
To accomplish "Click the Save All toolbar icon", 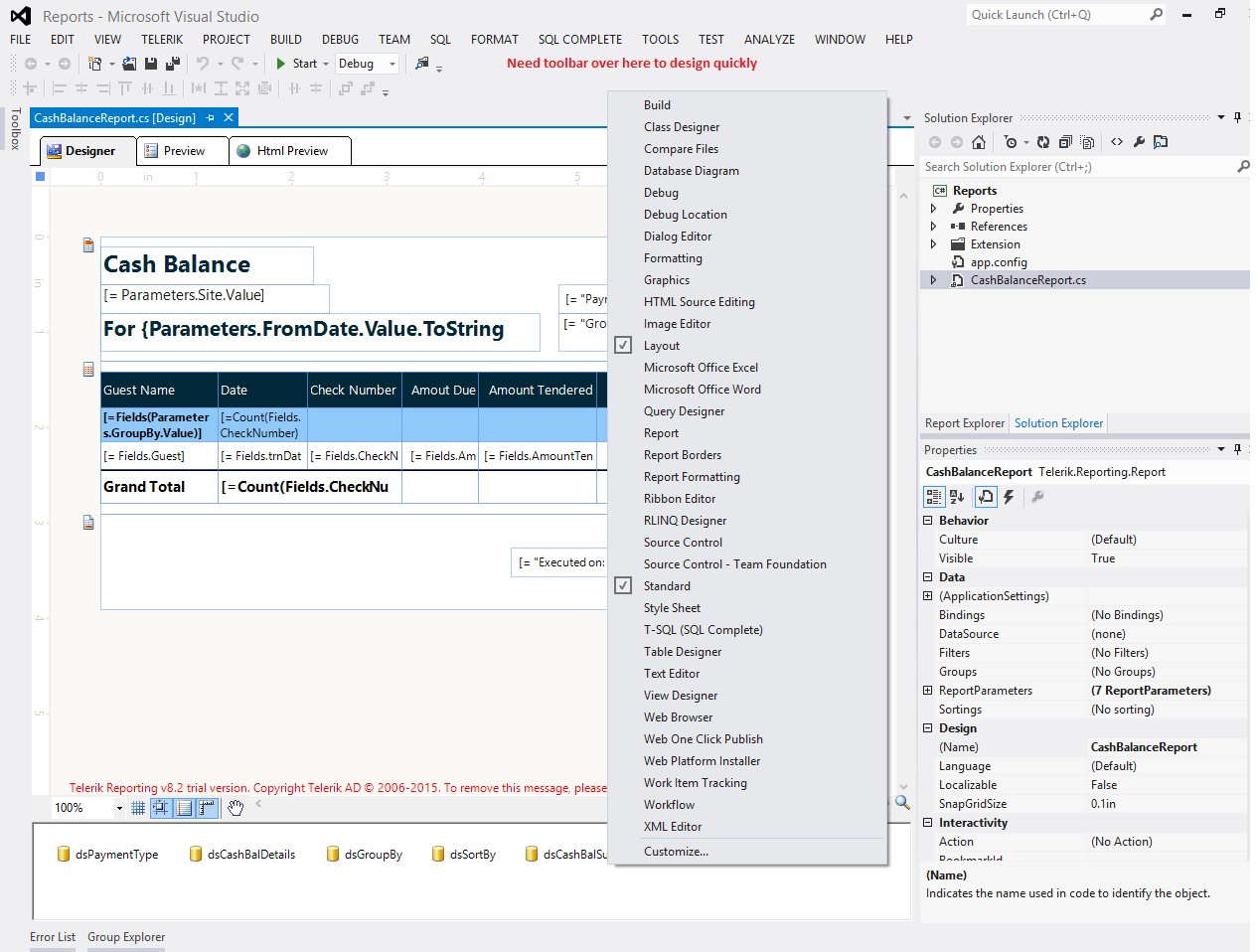I will pyautogui.click(x=172, y=64).
